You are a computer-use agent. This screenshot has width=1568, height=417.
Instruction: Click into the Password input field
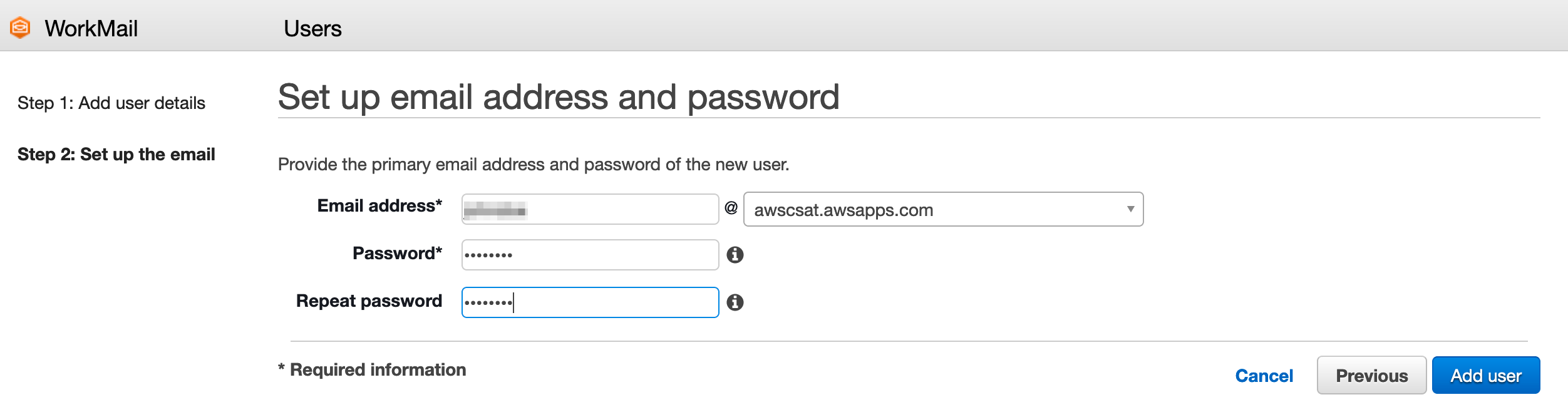pyautogui.click(x=590, y=255)
